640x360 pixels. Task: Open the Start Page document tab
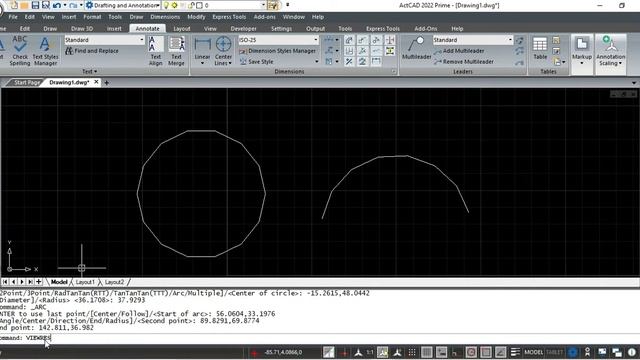[x=27, y=82]
